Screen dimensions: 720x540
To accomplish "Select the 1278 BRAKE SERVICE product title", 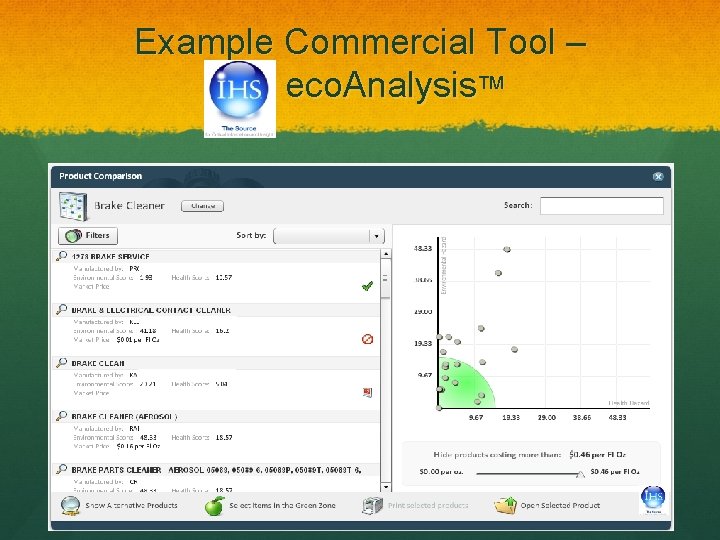I will (111, 256).
